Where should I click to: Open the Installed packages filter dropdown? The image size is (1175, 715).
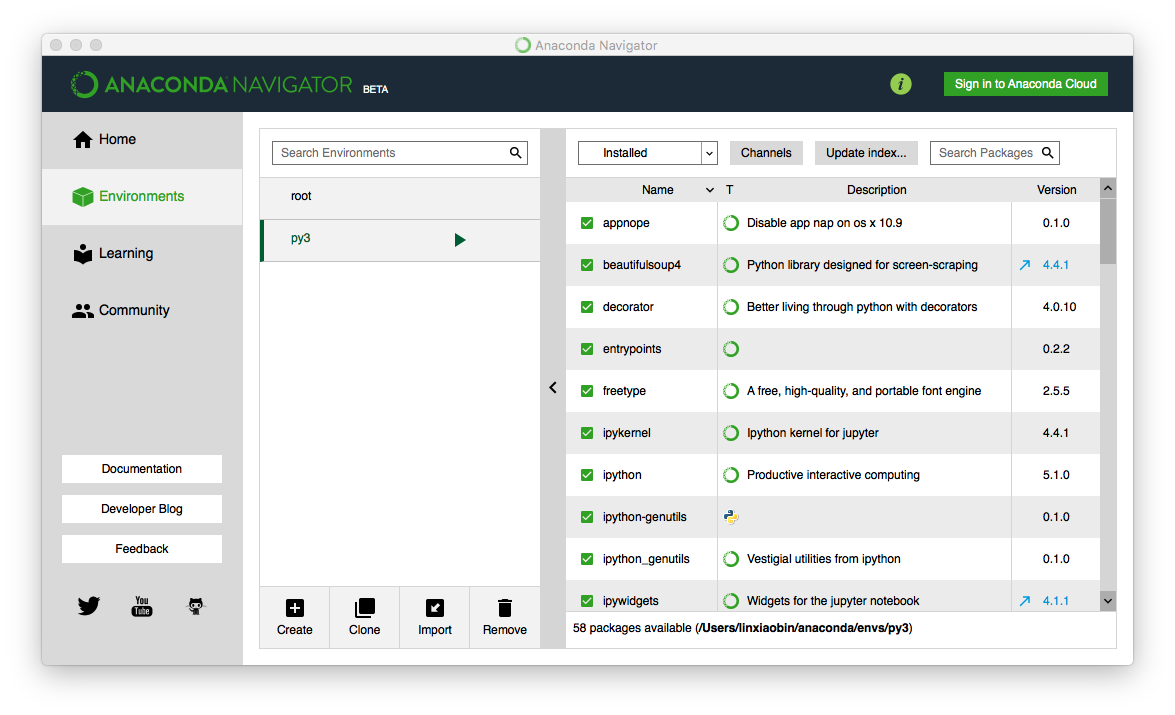[647, 153]
